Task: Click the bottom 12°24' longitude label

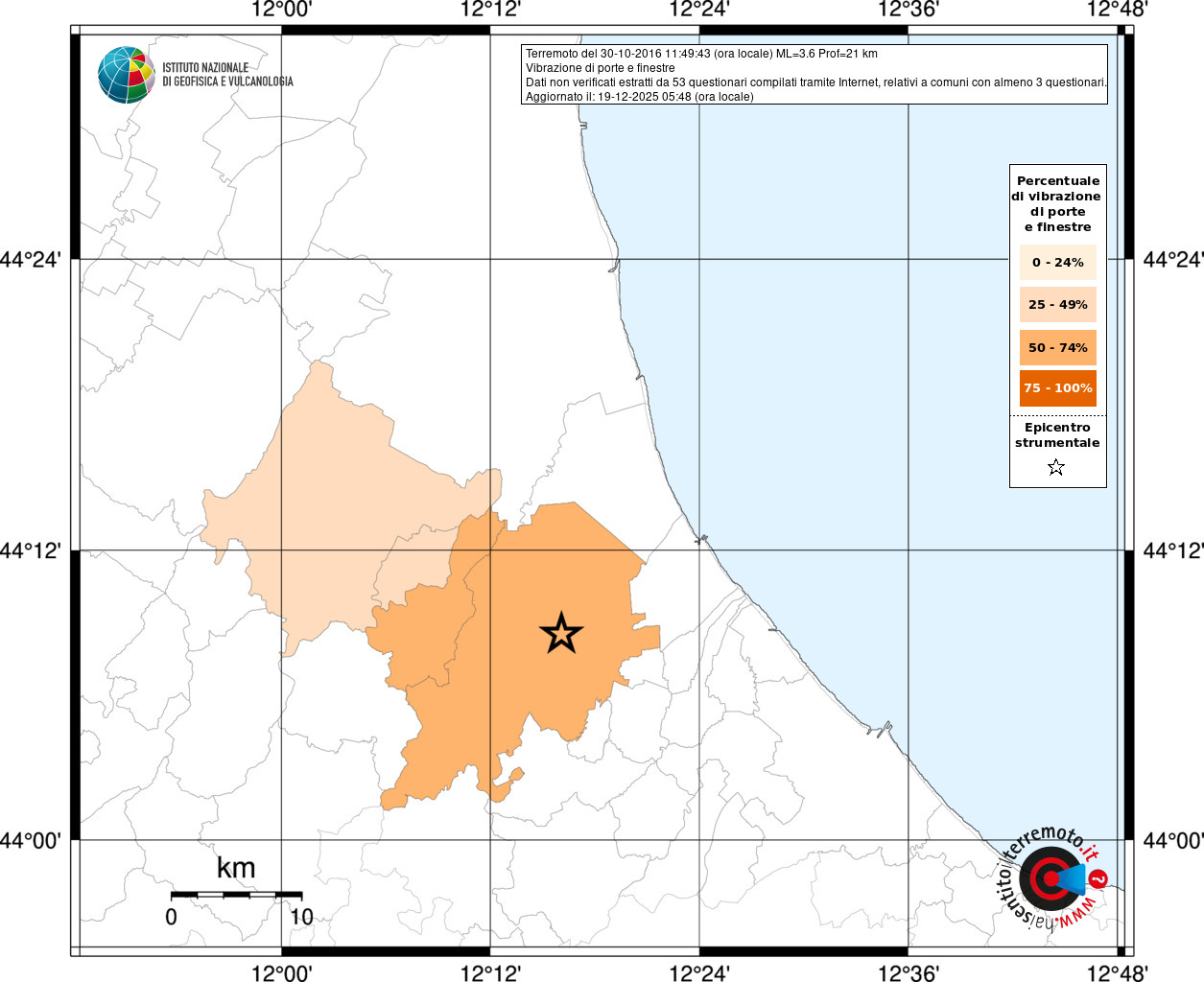Action: tap(699, 972)
